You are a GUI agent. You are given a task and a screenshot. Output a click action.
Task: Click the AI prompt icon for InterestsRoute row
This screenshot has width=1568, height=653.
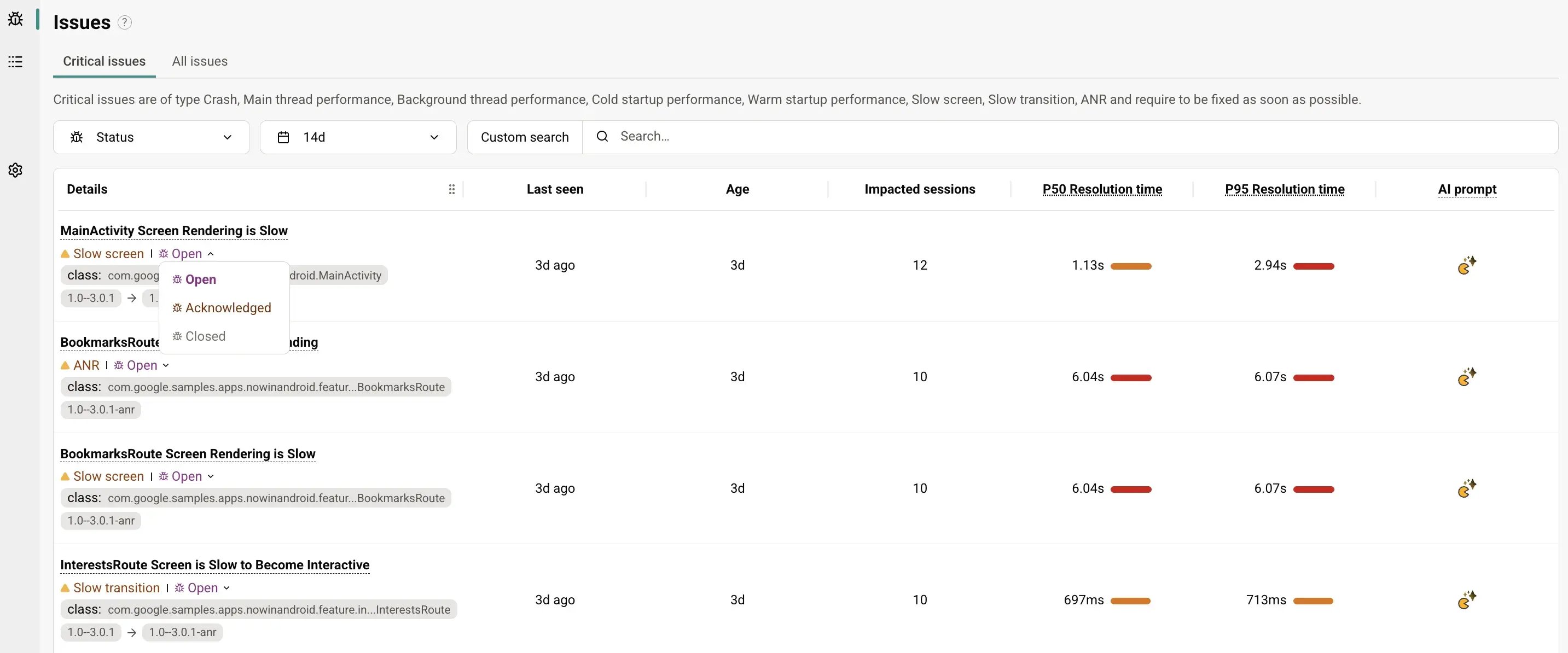point(1467,599)
